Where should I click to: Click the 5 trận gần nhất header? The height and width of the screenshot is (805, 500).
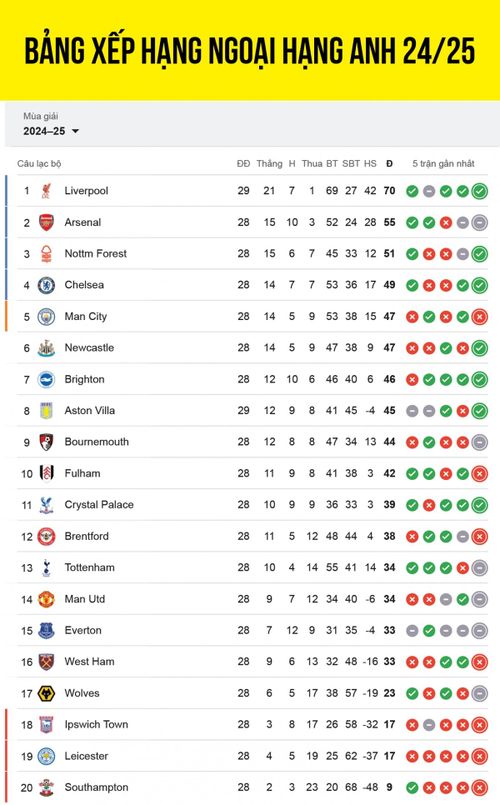point(444,164)
